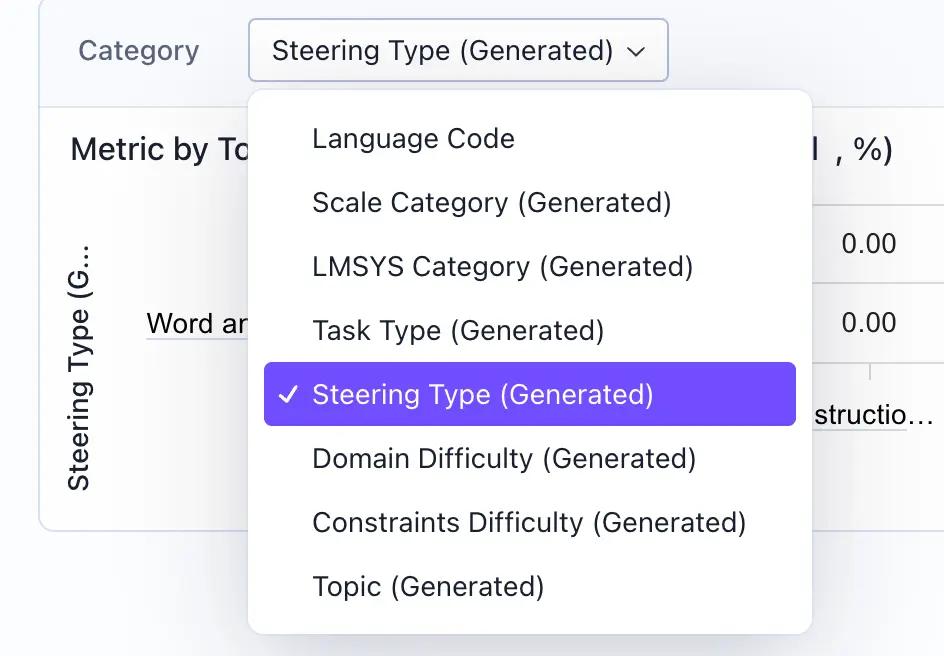Choose Constraints Difficulty (Generated) option
Image resolution: width=944 pixels, height=656 pixels.
pos(529,523)
